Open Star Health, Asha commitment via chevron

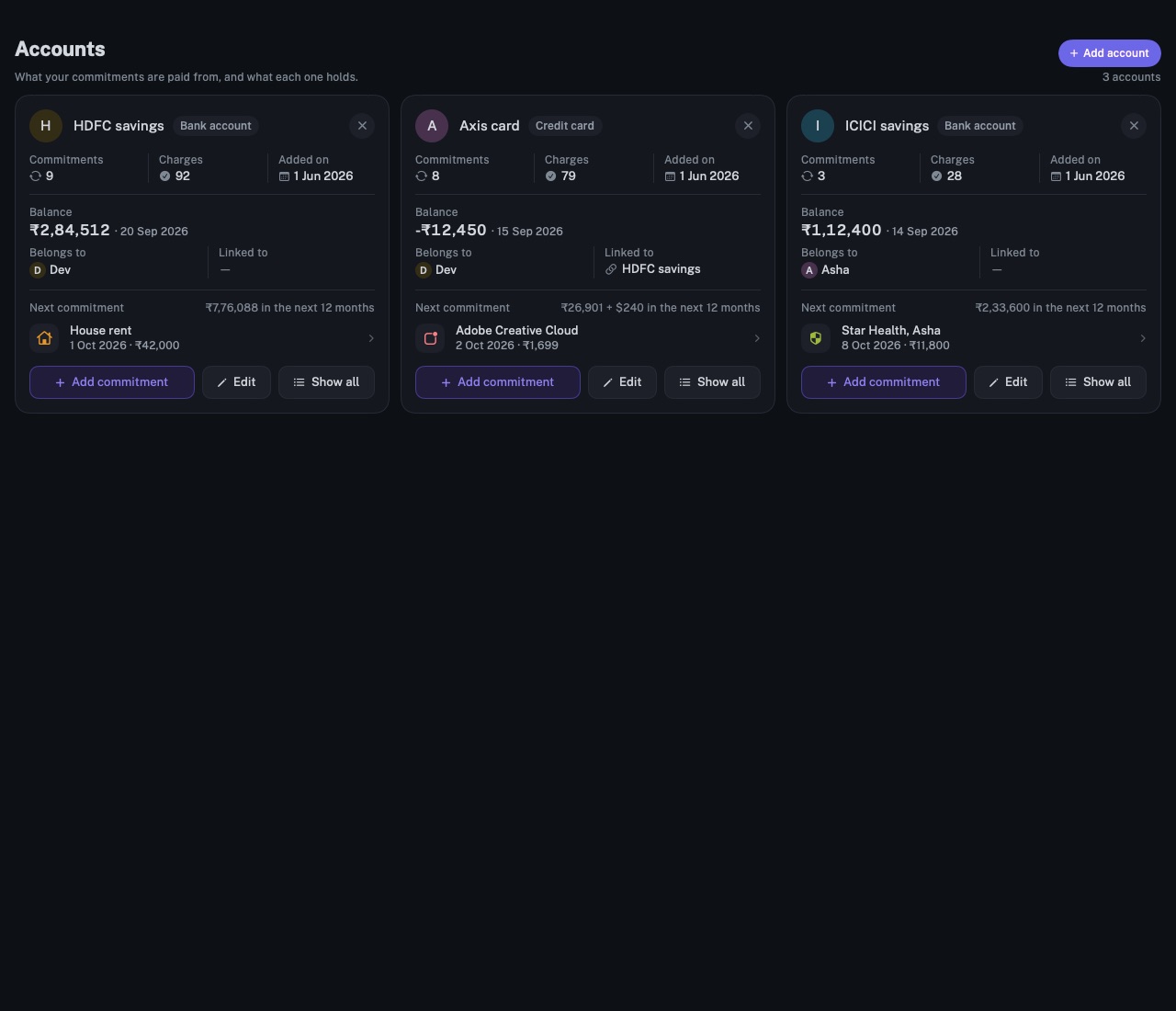[1143, 338]
